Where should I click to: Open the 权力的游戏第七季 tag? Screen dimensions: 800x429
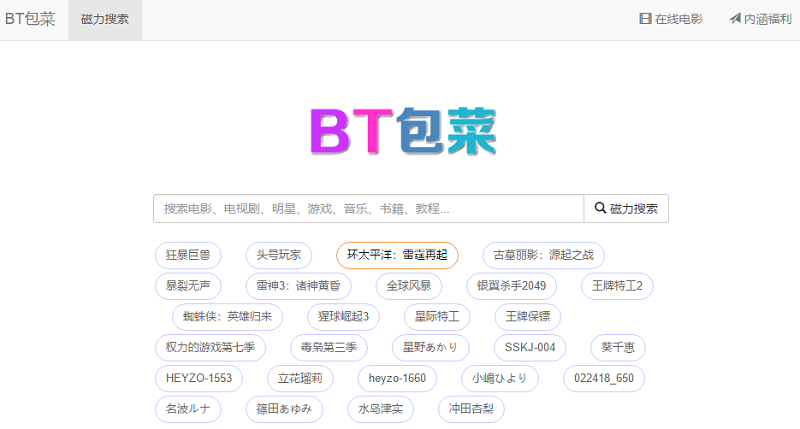pos(210,347)
